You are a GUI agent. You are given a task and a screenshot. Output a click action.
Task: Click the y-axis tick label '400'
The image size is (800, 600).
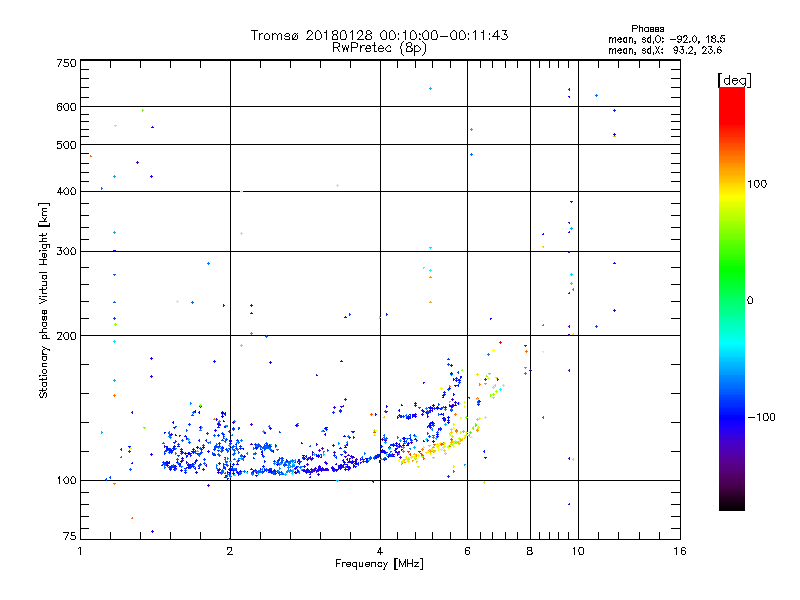67,191
